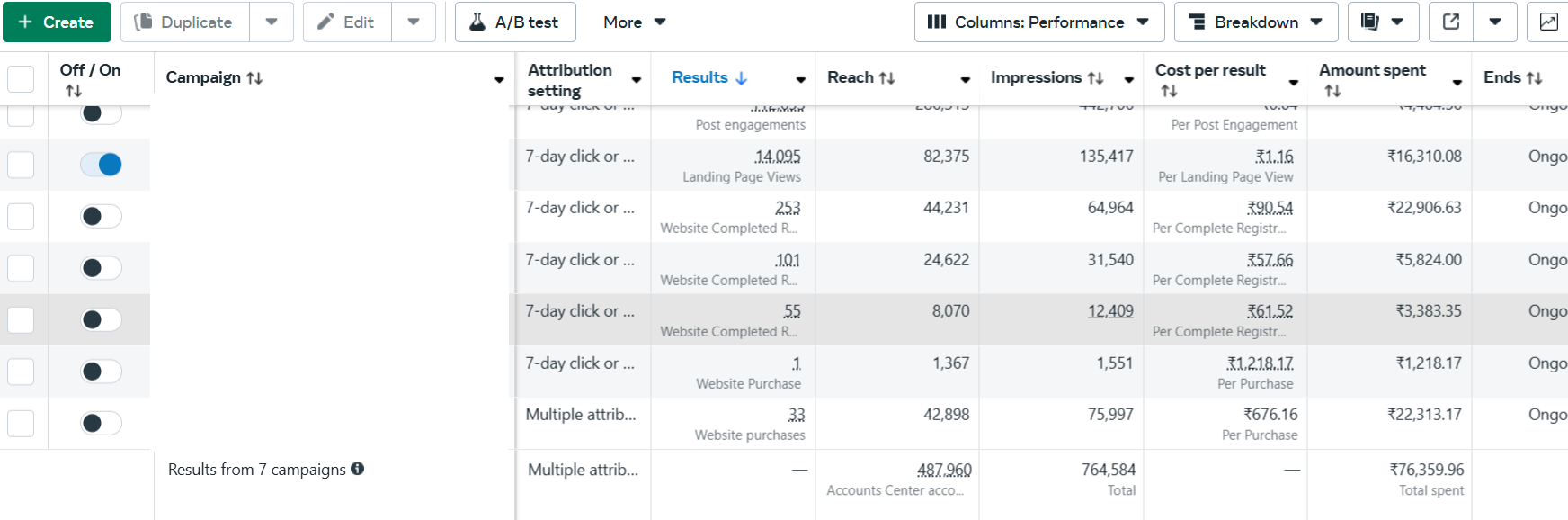Sort by Ends column arrows icon
Screen dimensions: 1568x520
click(x=1534, y=78)
